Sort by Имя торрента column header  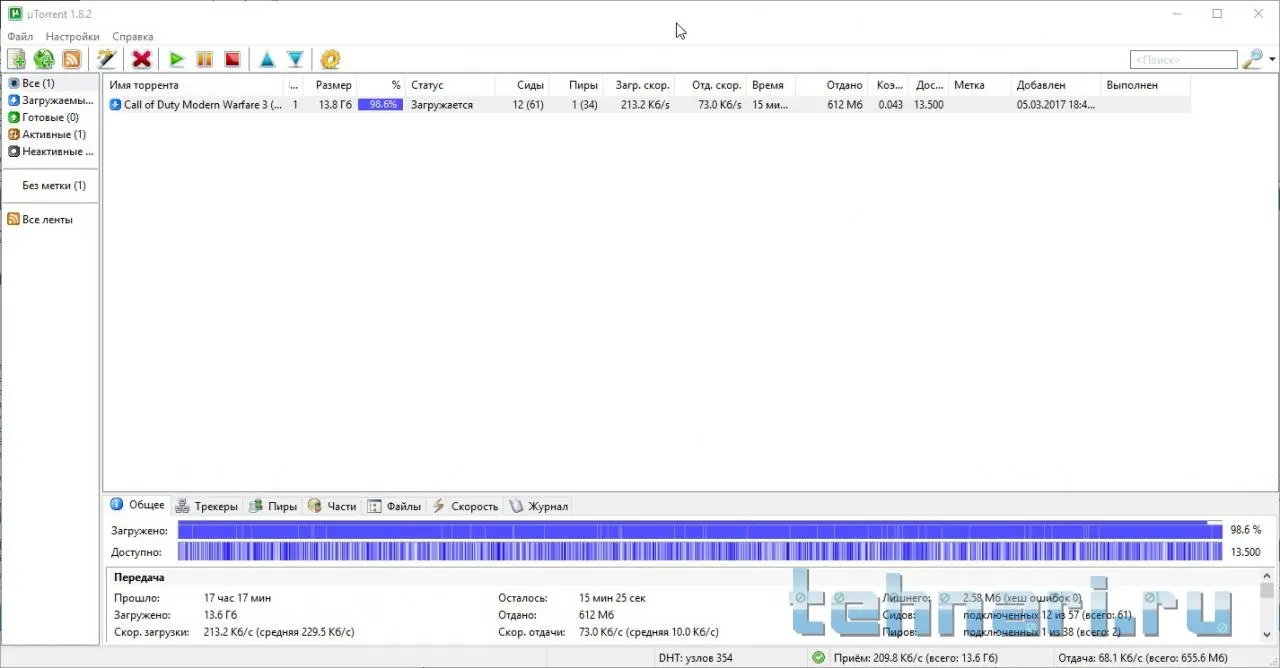pos(194,85)
